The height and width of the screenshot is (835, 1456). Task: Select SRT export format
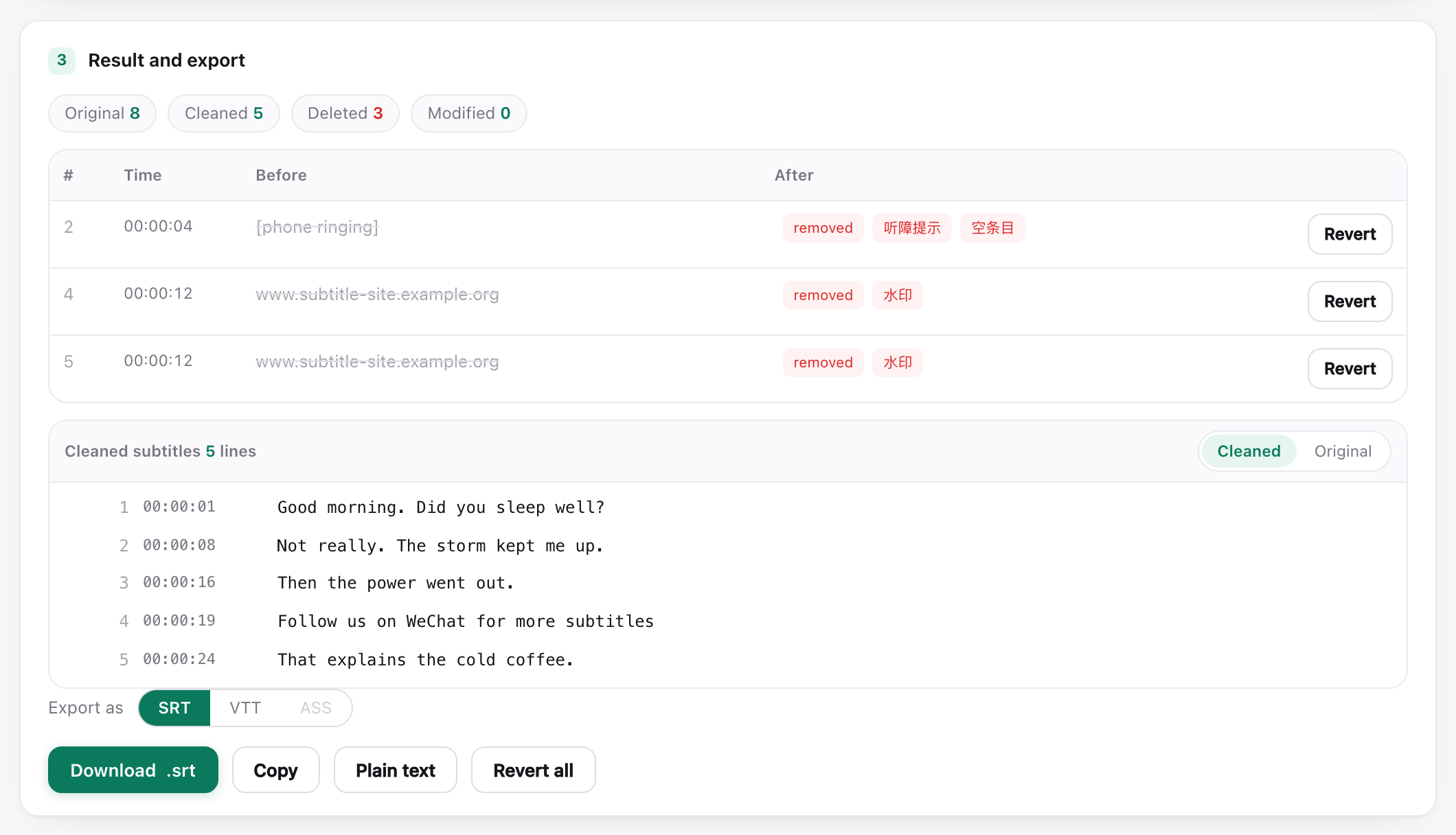click(x=174, y=708)
